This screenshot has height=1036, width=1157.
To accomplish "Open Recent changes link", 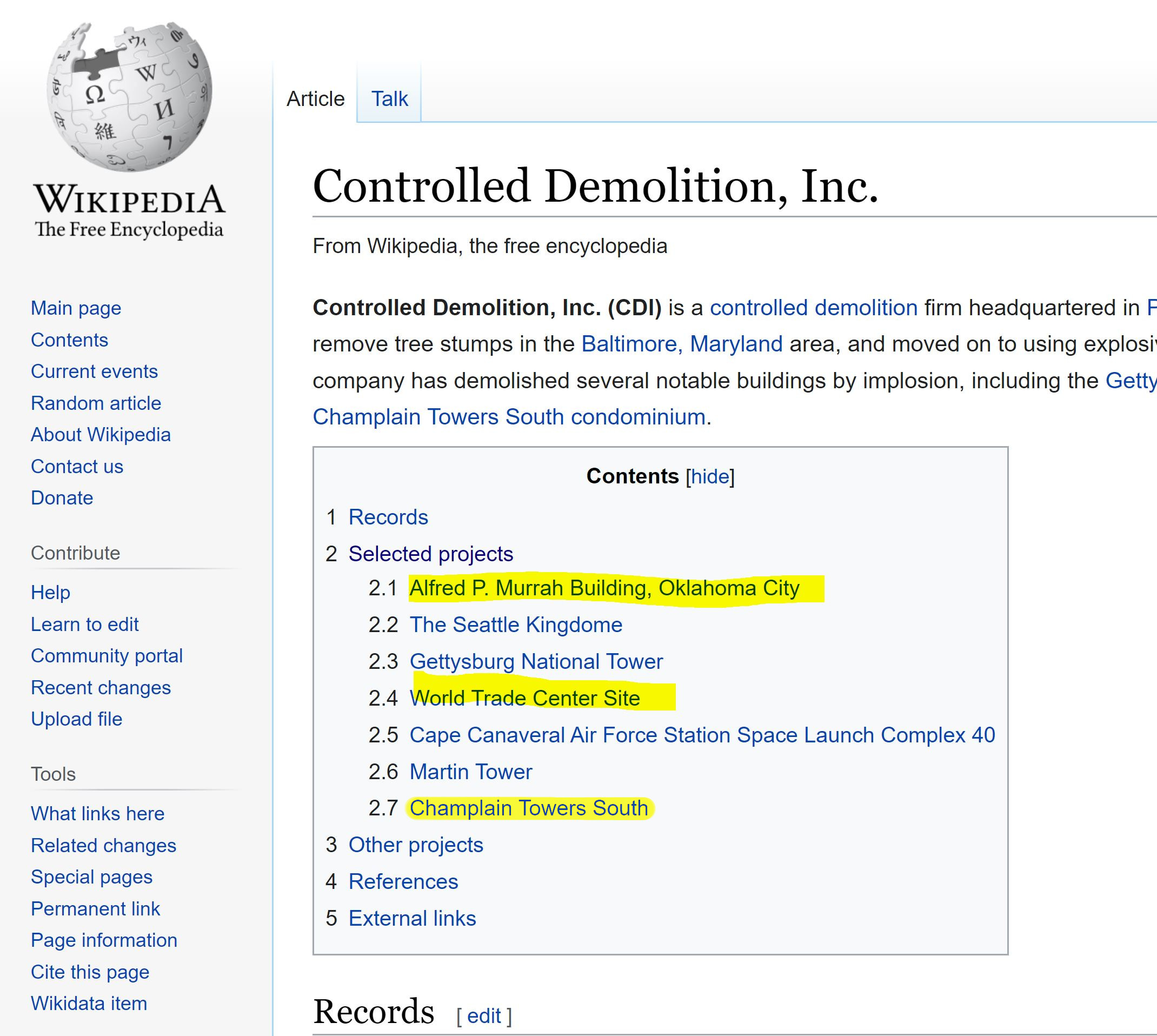I will [x=101, y=688].
